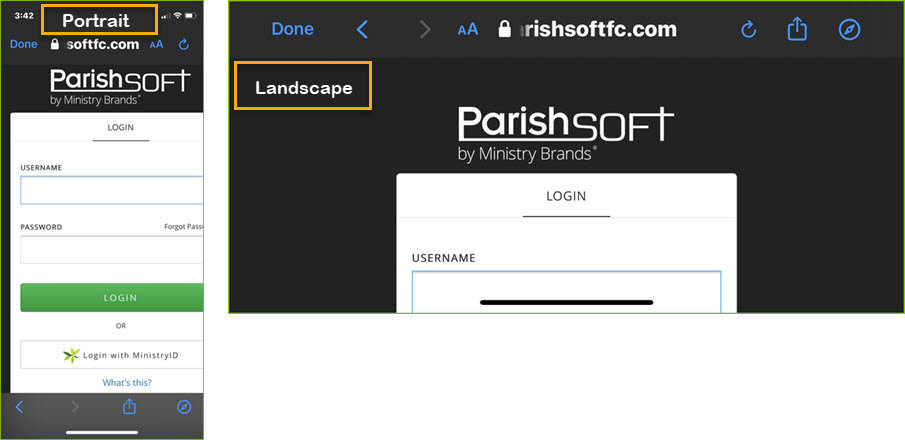Tap the landscape forward chevron

coord(425,29)
